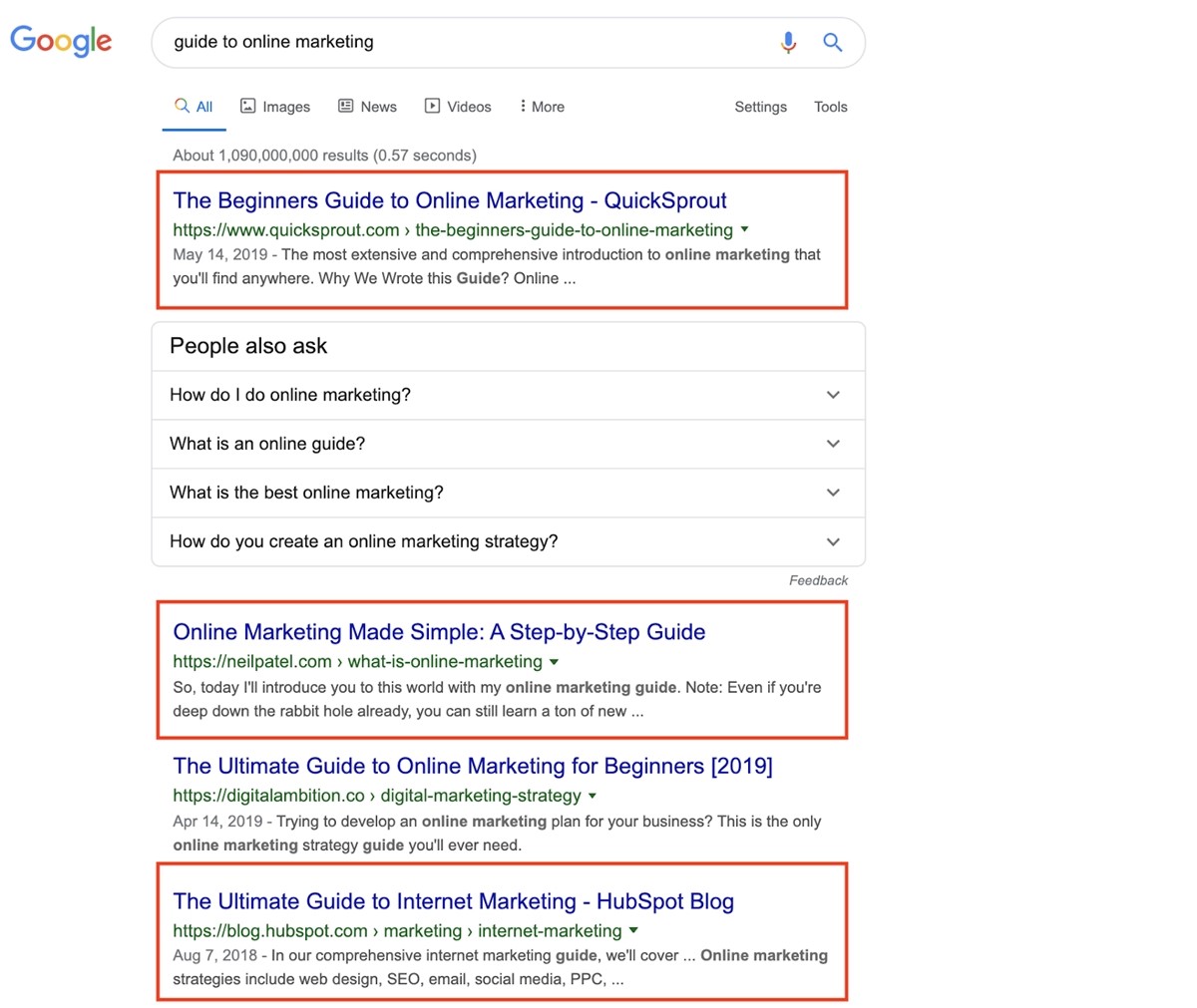This screenshot has width=1197, height=1008.
Task: Open dropdown arrow next to neilpatel URL
Action: [555, 661]
